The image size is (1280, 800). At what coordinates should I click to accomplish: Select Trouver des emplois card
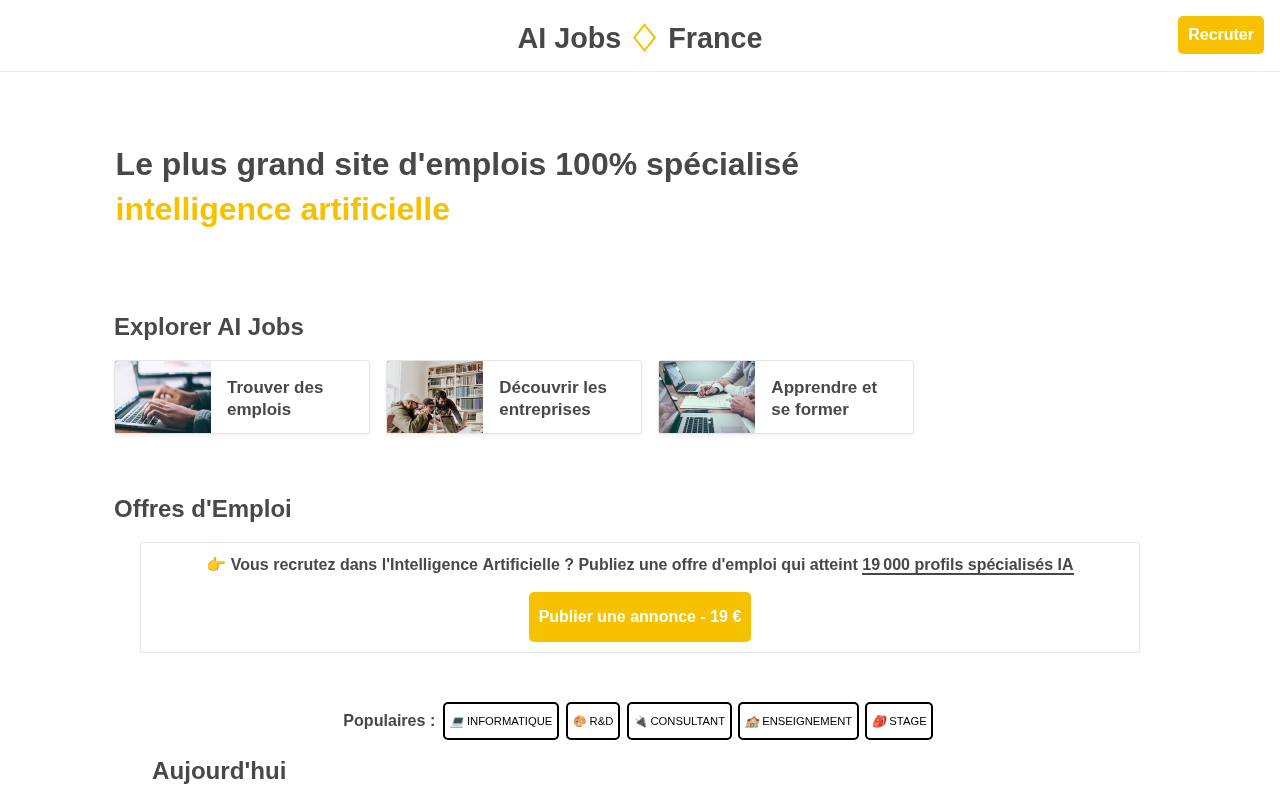click(x=275, y=398)
